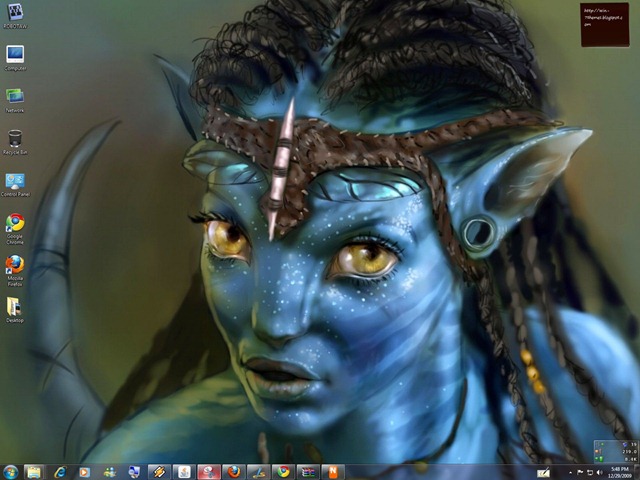Screen dimensions: 640x480
Task: Open Winamp from the taskbar
Action: click(159, 472)
